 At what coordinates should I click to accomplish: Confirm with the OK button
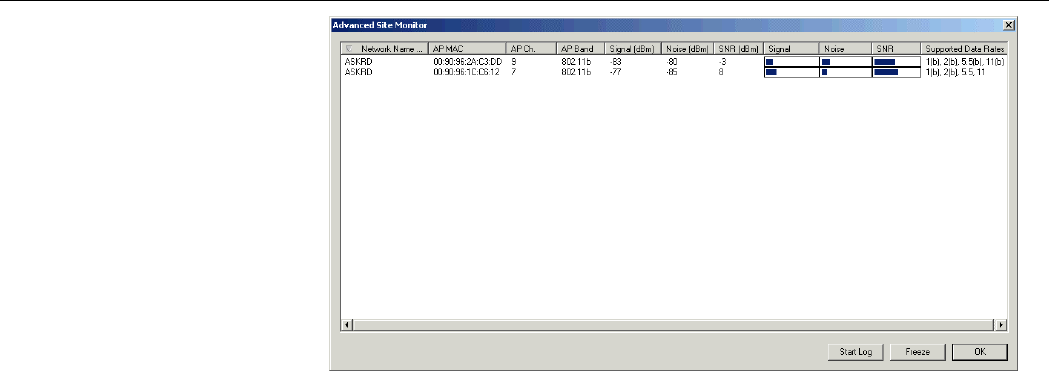pos(979,352)
